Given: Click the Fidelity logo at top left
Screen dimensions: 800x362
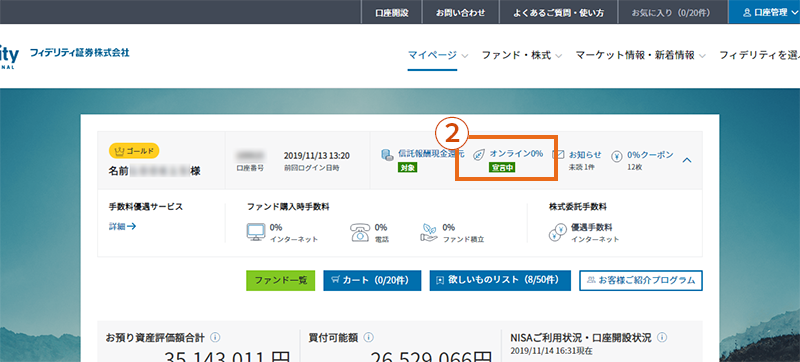Looking at the screenshot, I should pyautogui.click(x=9, y=56).
